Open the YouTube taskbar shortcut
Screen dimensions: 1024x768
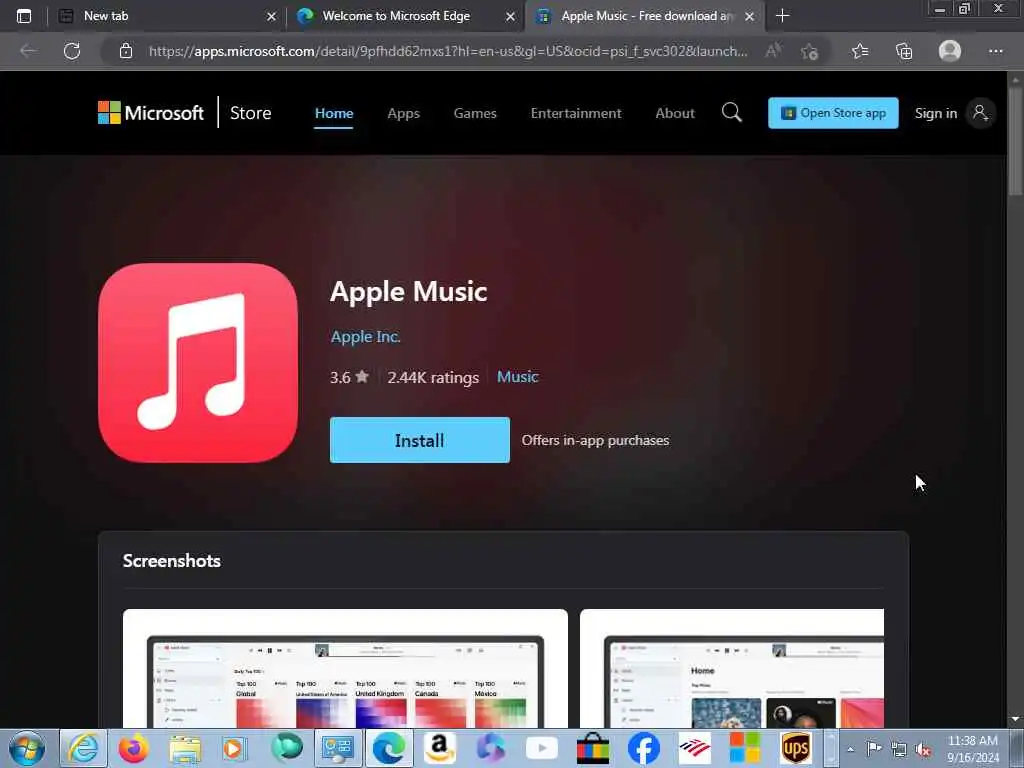pos(541,748)
